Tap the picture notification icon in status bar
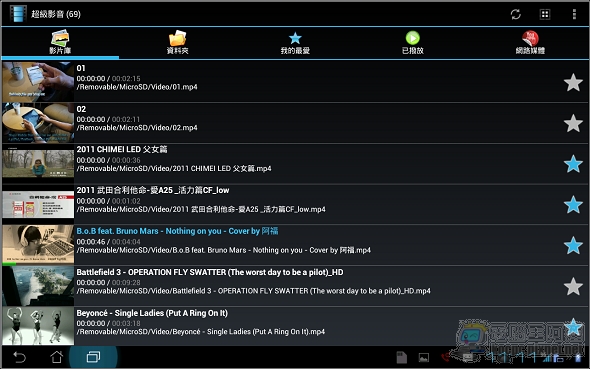Viewport: 590px width, 369px height. [424, 357]
